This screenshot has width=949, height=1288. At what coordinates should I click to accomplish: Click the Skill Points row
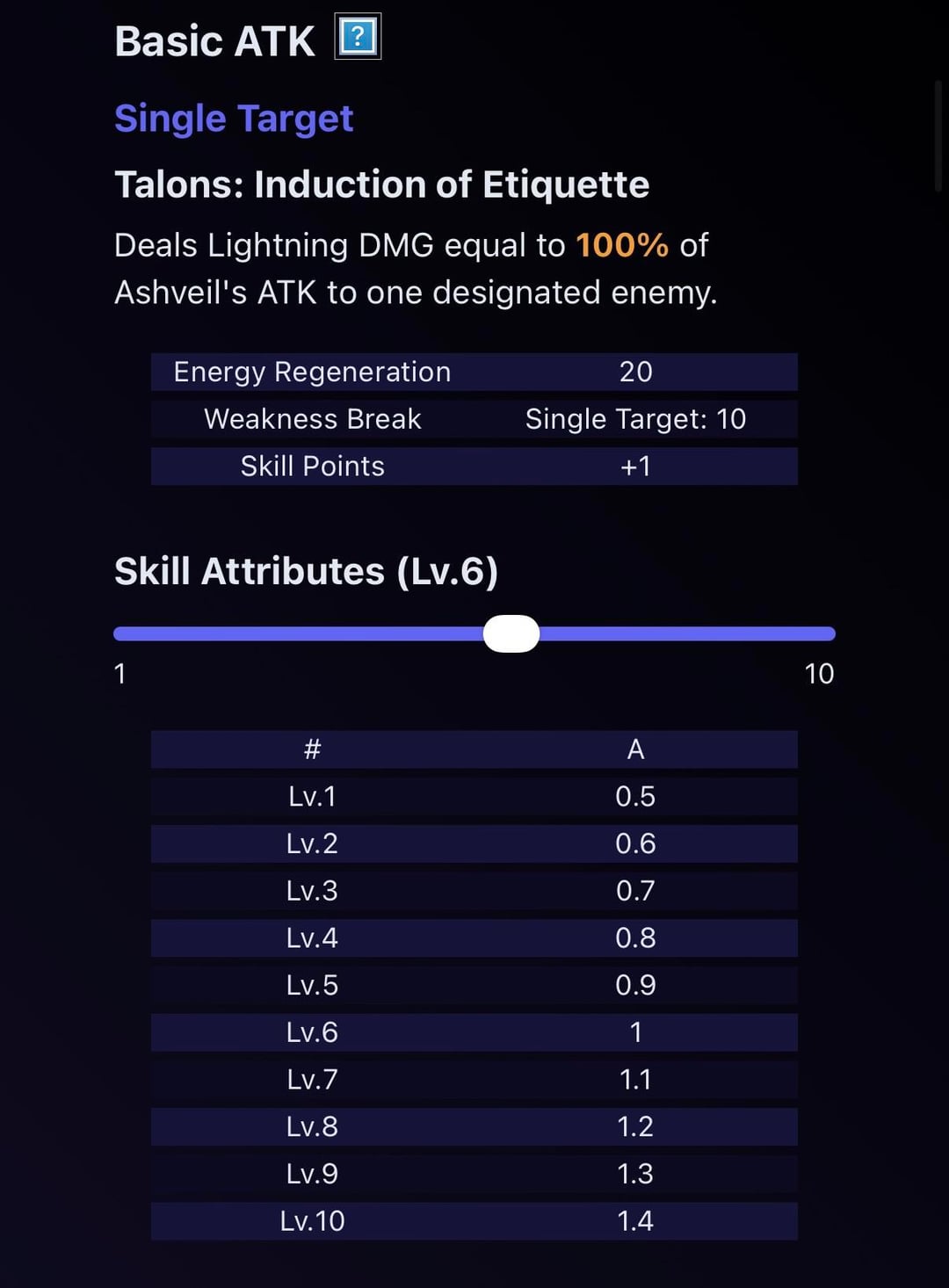[x=474, y=467]
